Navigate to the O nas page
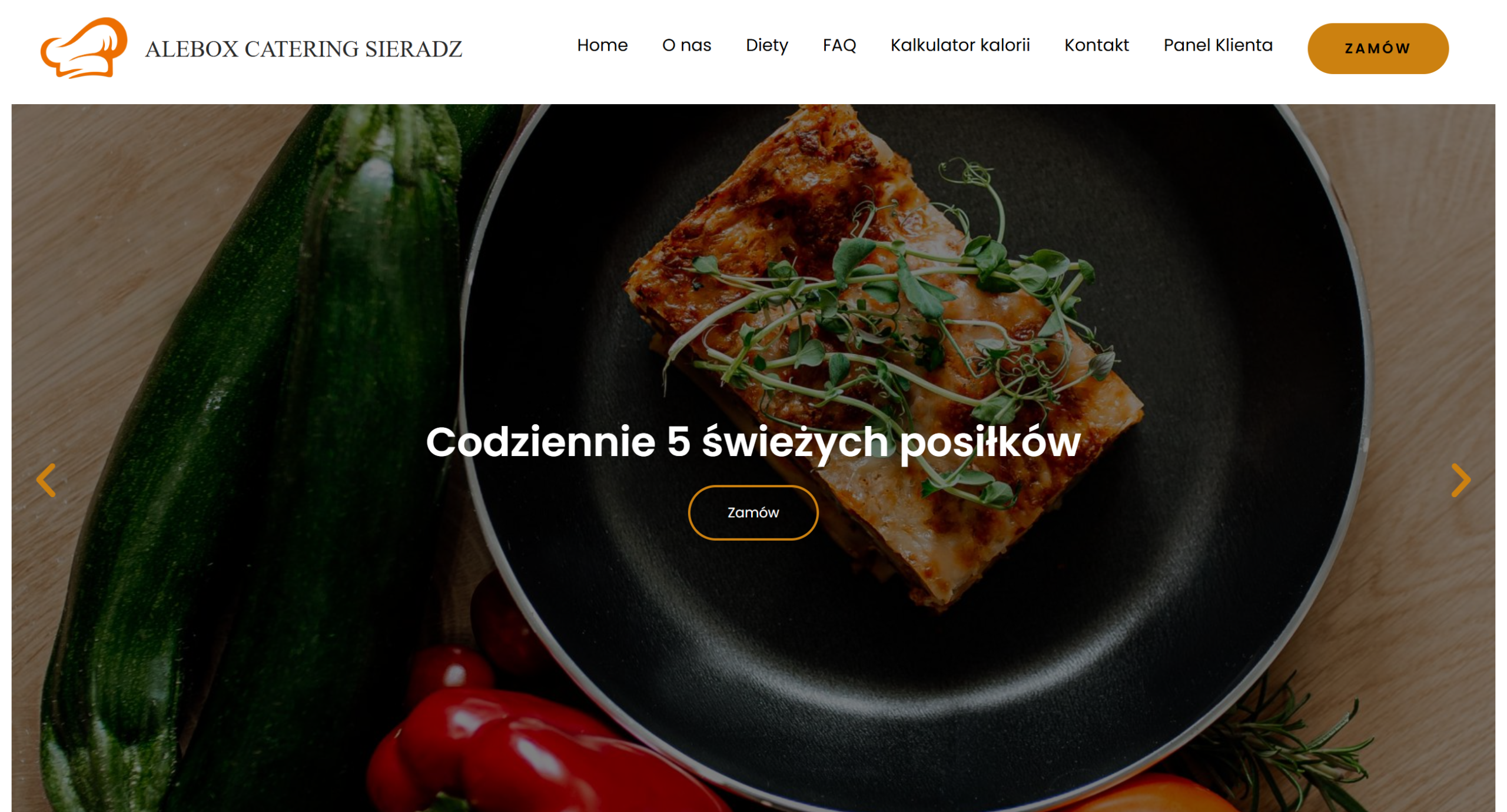Screen dimensions: 1507x812 (x=686, y=45)
